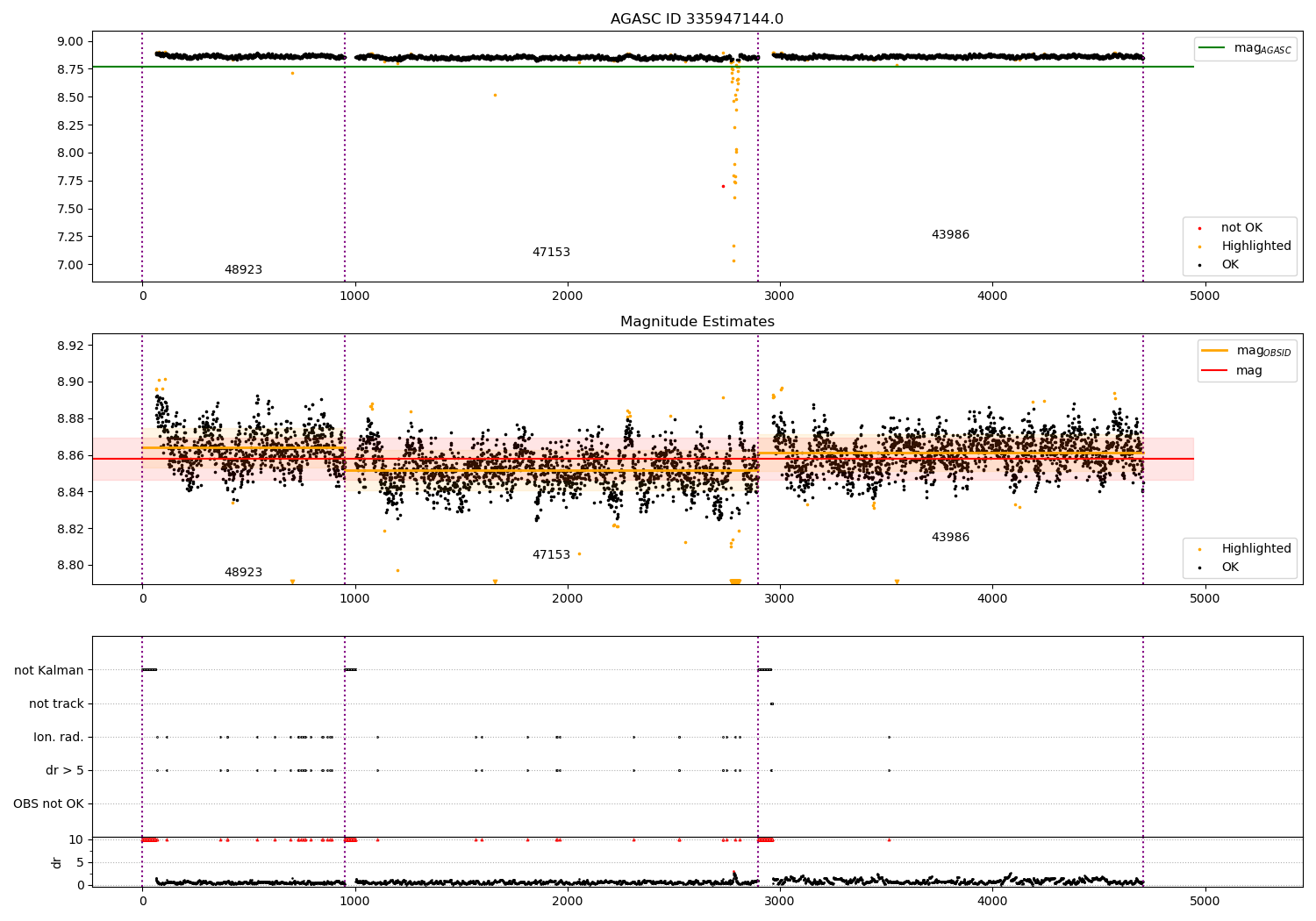Image resolution: width=1316 pixels, height=921 pixels.
Task: Select 'Highlighted' in the AGASC plot legend
Action: coord(1256,246)
